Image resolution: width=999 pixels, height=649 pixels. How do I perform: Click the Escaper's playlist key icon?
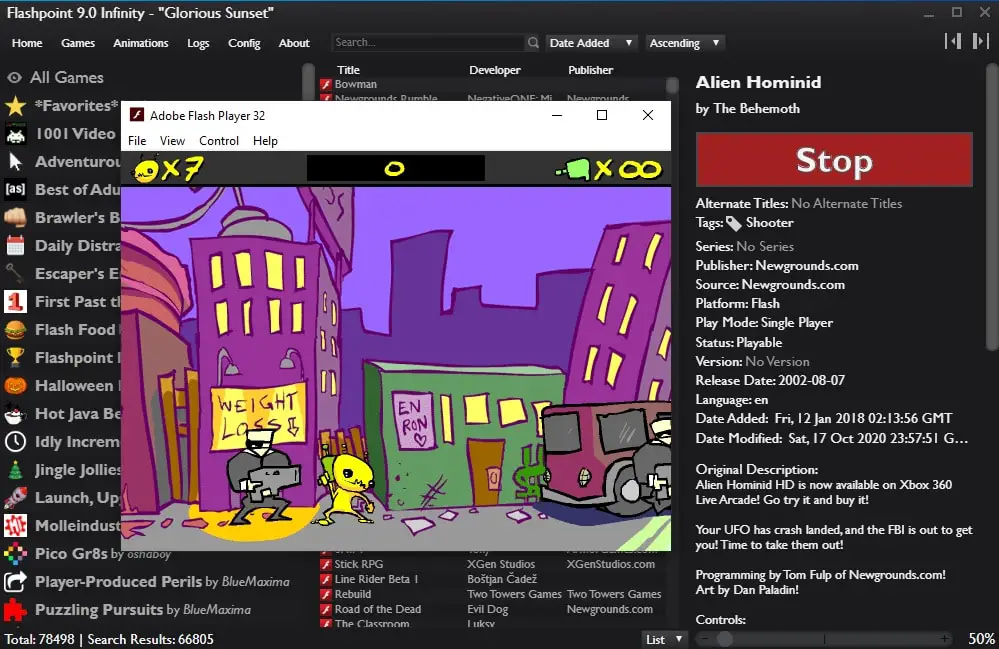point(15,273)
